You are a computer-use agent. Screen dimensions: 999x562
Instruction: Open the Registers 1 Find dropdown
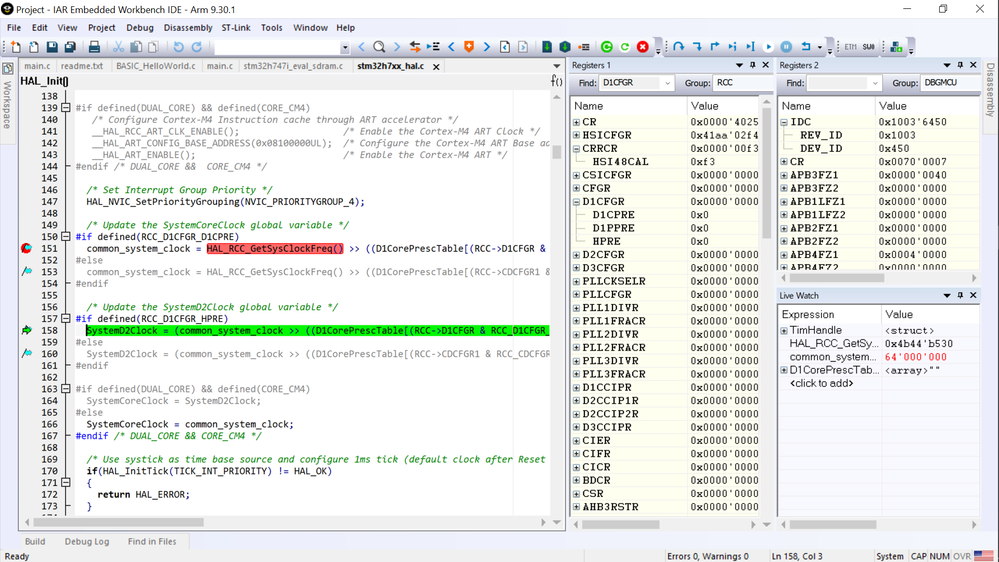tap(667, 83)
